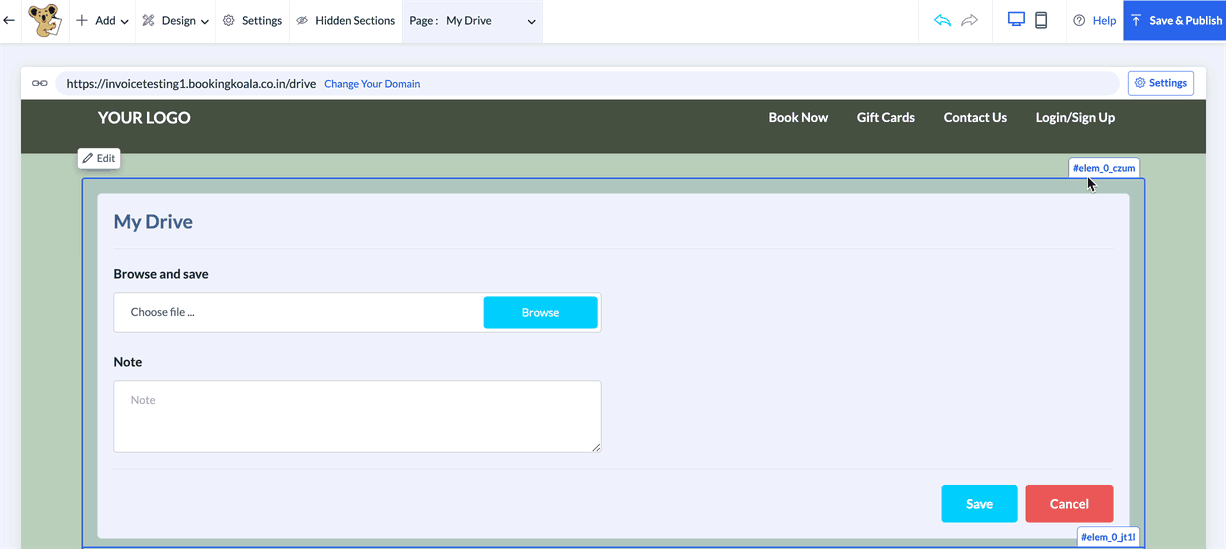
Task: Redo the last change
Action: coord(969,20)
